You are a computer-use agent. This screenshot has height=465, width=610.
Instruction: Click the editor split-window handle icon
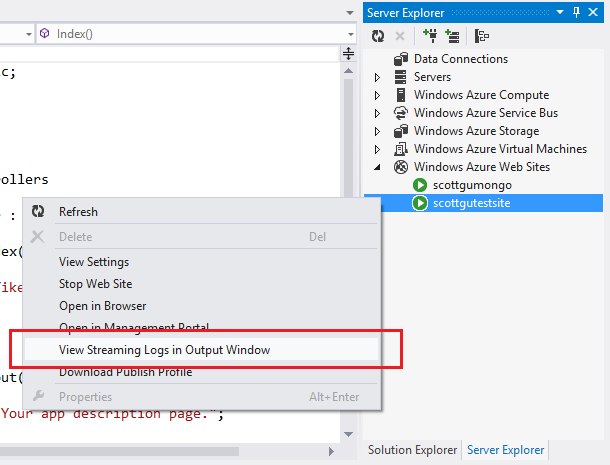(x=349, y=53)
